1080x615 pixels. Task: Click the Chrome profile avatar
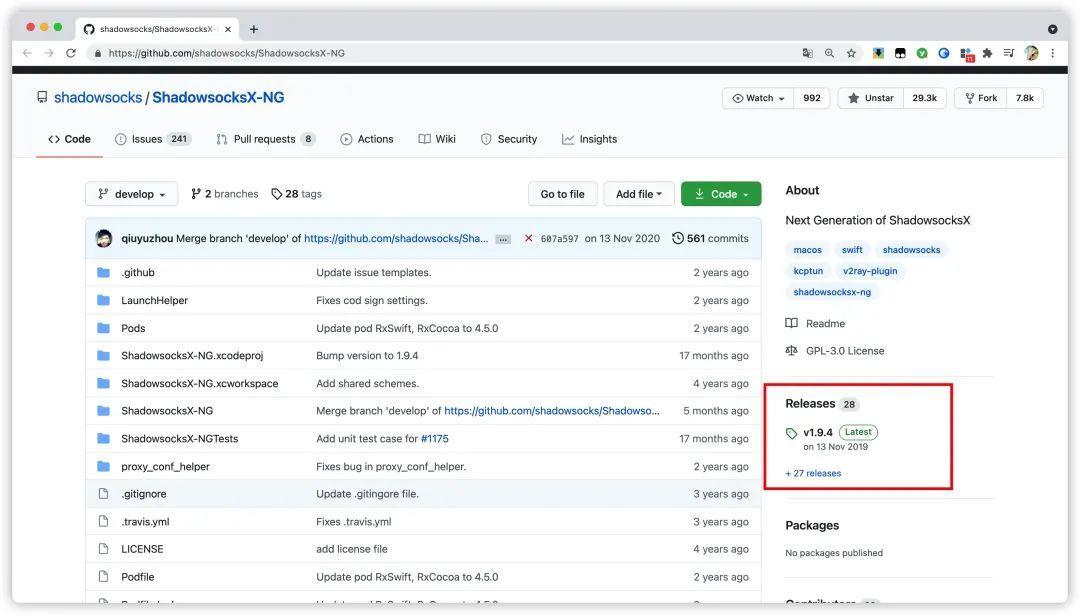tap(1031, 53)
